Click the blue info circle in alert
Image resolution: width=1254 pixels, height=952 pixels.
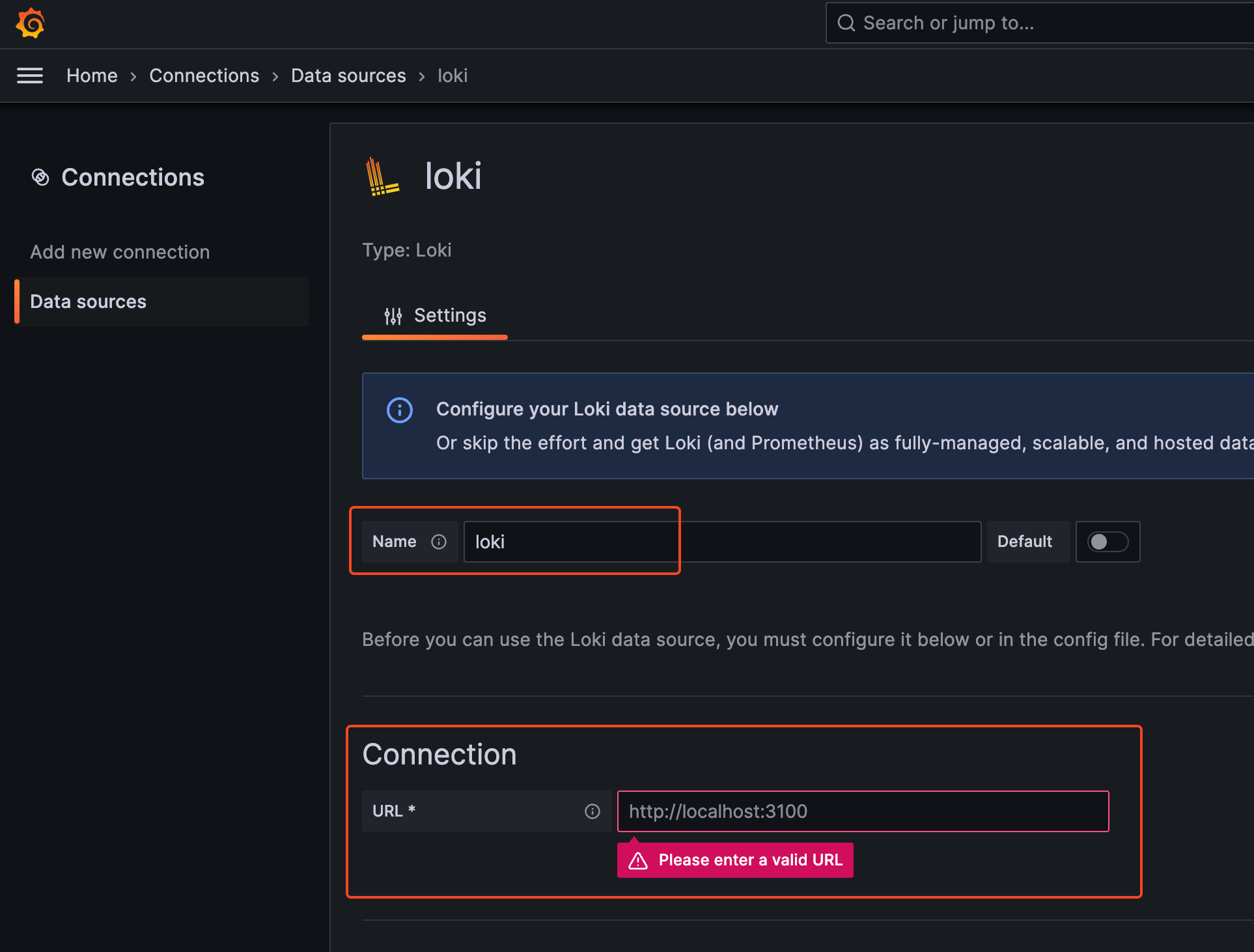(400, 410)
